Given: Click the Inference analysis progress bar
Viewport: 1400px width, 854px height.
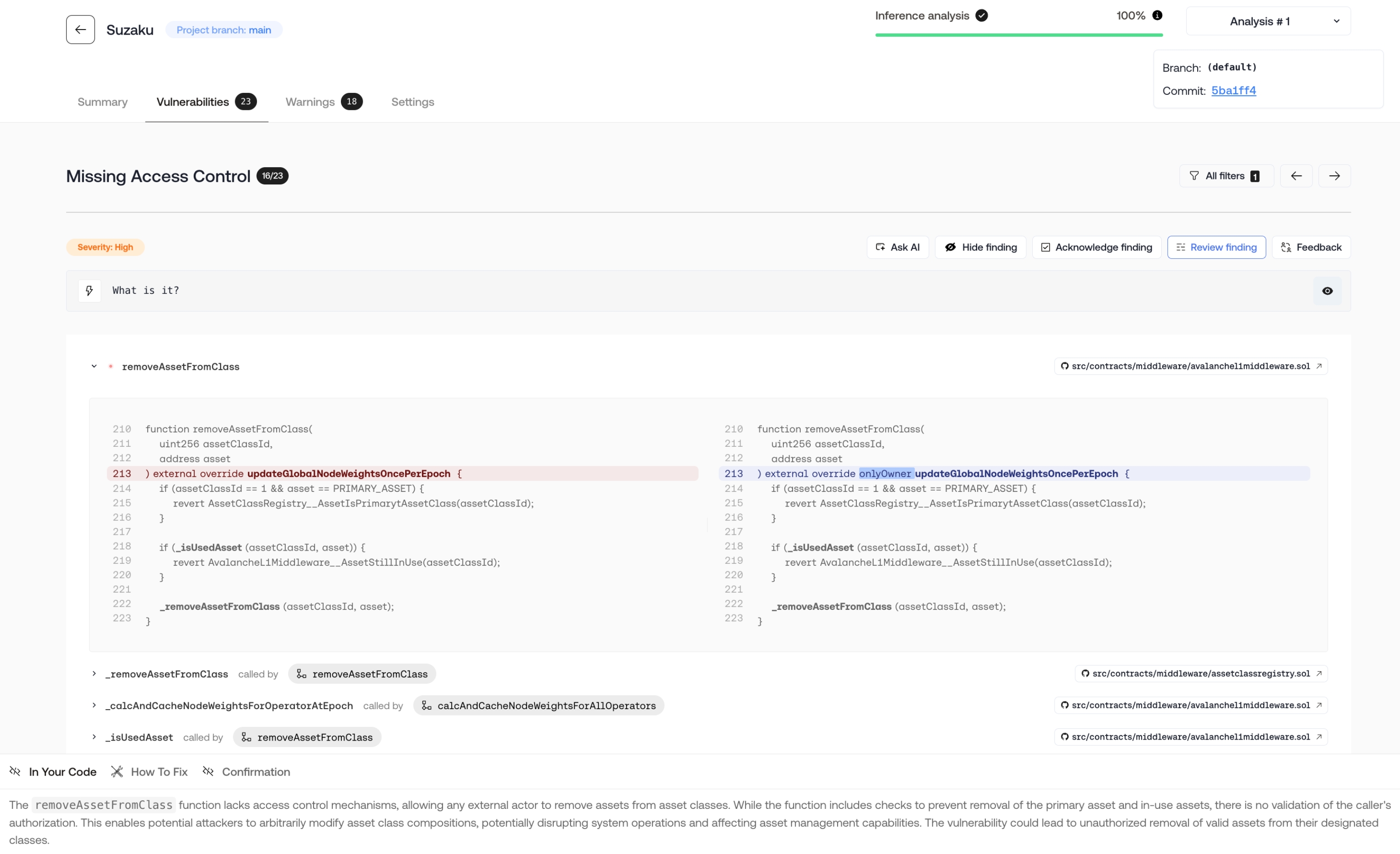Looking at the screenshot, I should pyautogui.click(x=1018, y=35).
